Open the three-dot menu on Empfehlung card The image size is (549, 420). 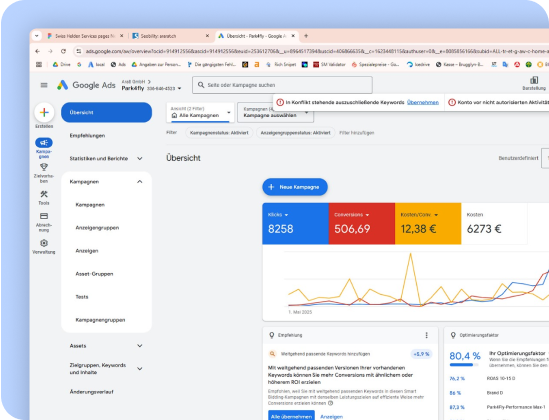click(426, 335)
